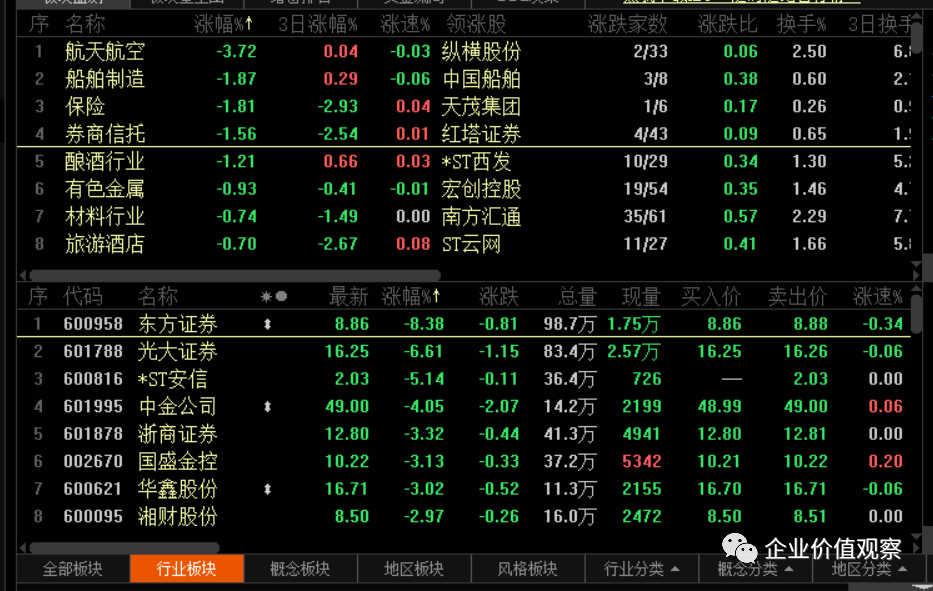
Task: Select stock 东方证券
Action: pyautogui.click(x=464, y=324)
